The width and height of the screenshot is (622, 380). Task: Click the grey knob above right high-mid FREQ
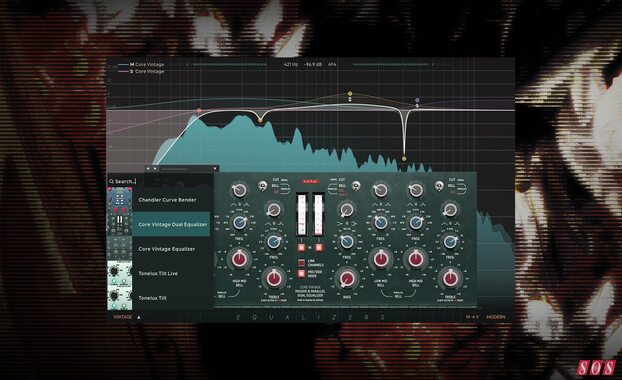415,190
